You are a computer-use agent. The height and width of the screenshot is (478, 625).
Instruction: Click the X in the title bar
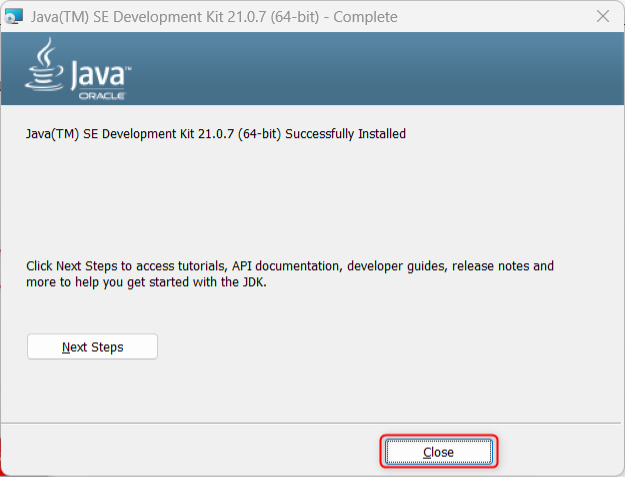pyautogui.click(x=603, y=16)
